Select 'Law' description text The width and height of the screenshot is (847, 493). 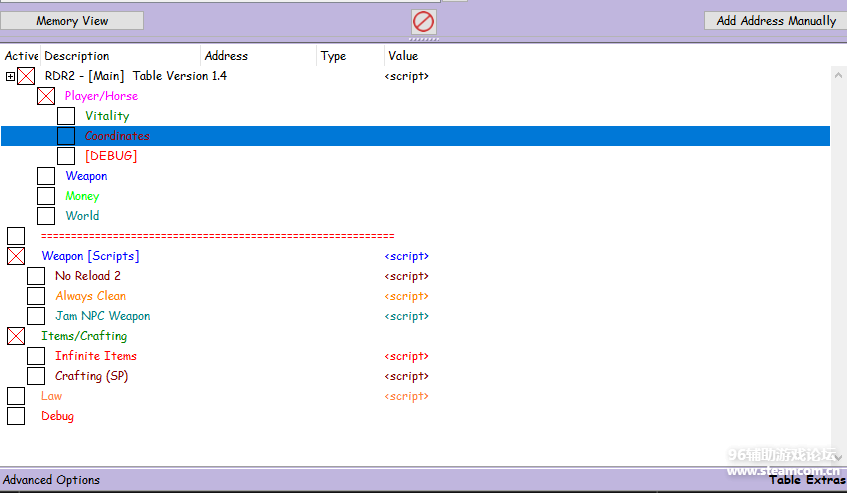point(51,396)
